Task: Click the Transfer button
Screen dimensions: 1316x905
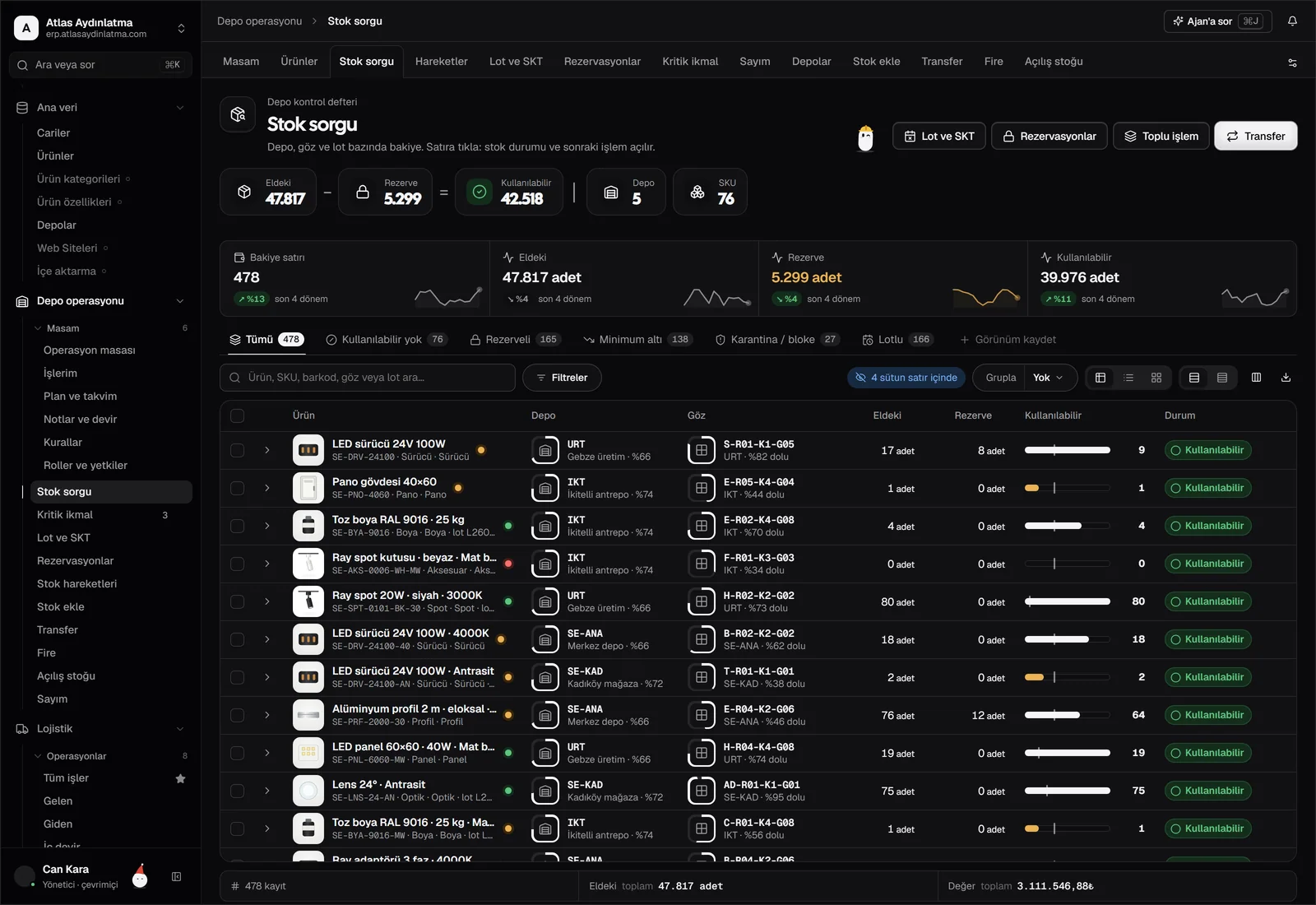Action: (1255, 137)
